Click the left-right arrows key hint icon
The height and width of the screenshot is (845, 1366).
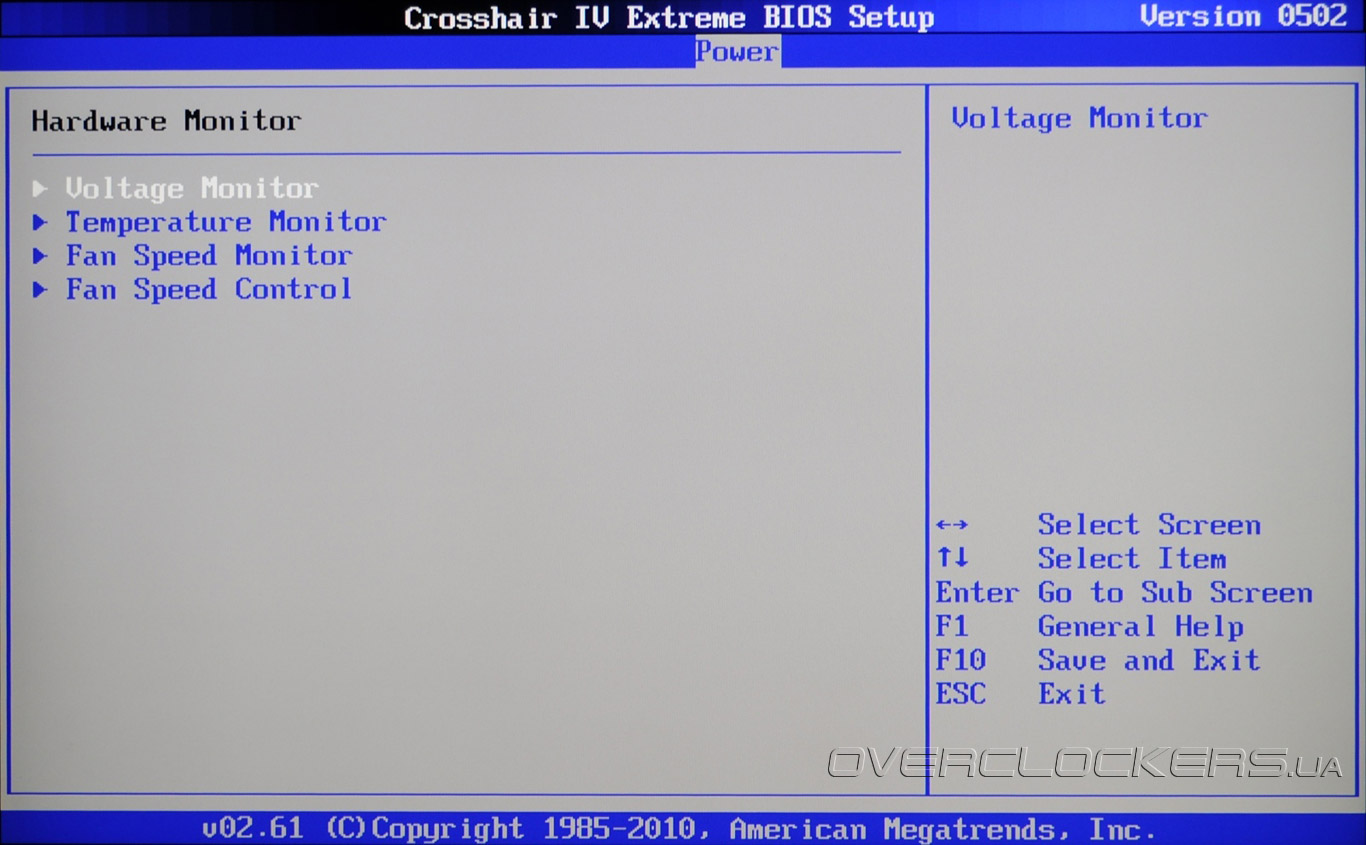tap(952, 525)
